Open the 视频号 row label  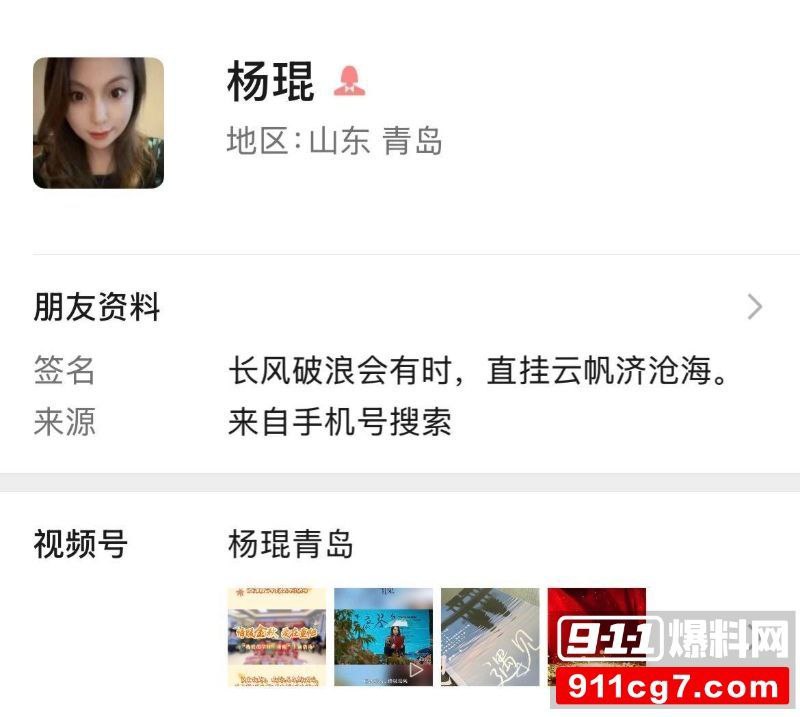pos(81,543)
